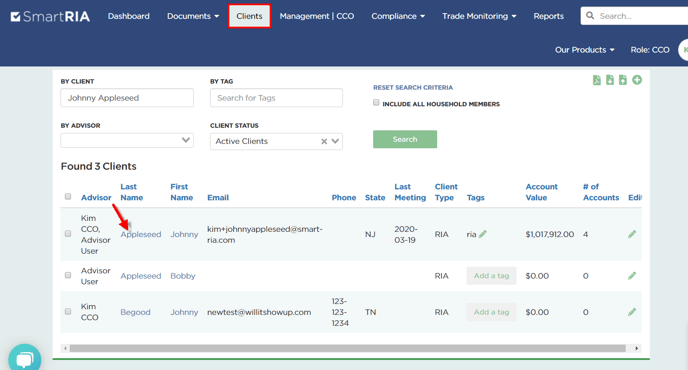
Task: Click first name Johnny in Begood row
Action: pos(184,312)
